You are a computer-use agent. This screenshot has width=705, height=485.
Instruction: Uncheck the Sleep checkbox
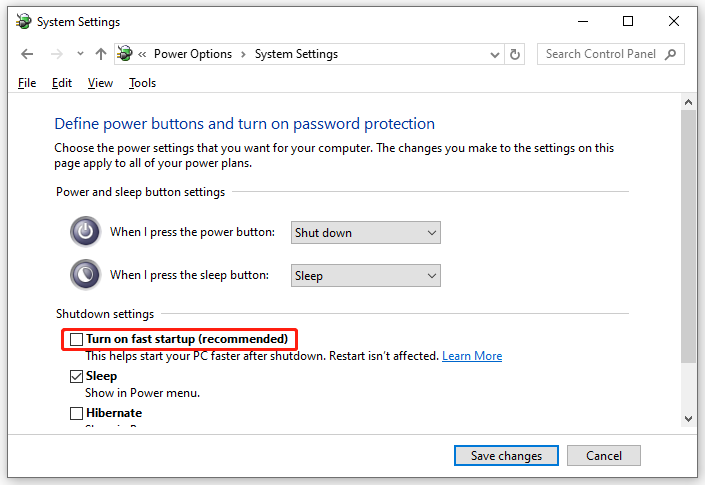point(76,376)
